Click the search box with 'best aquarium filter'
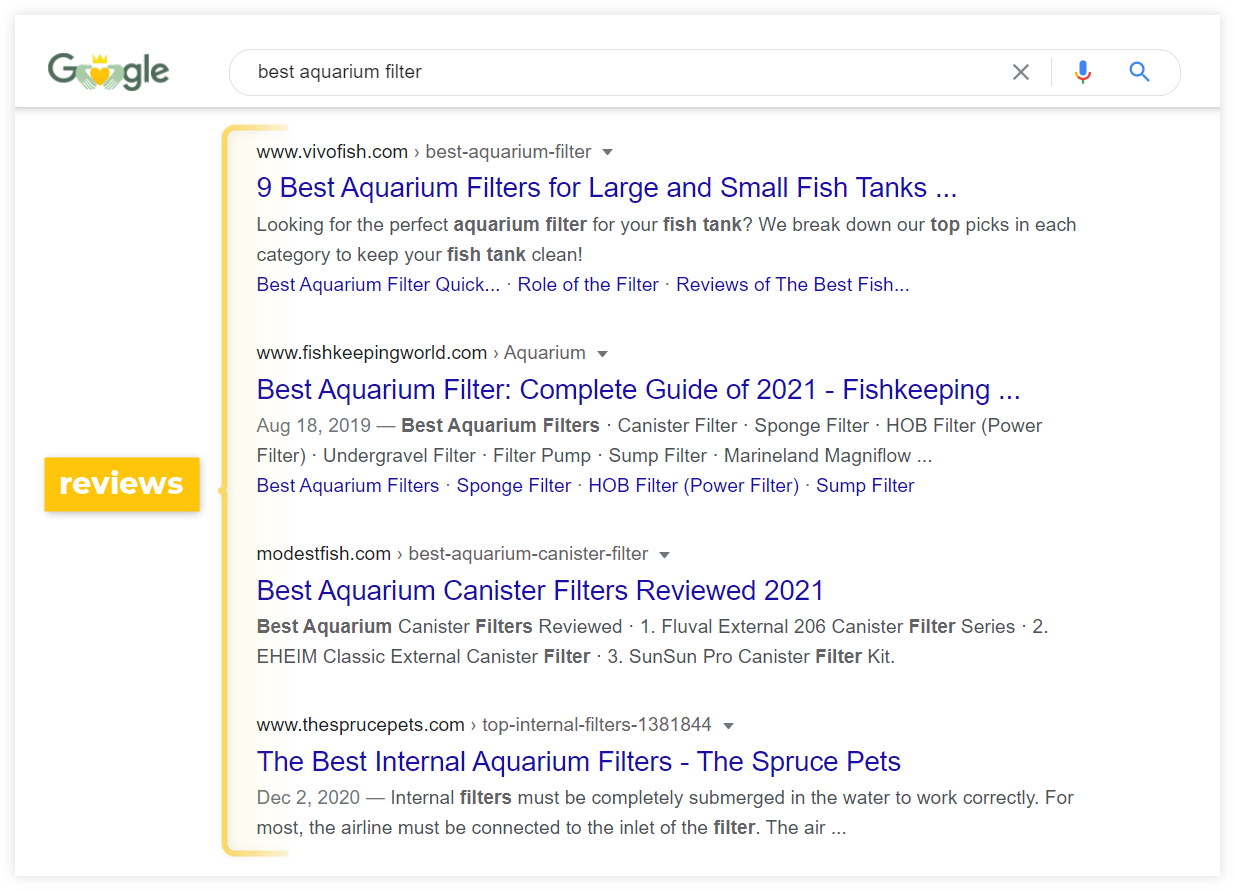This screenshot has width=1235, height=891. (x=600, y=72)
